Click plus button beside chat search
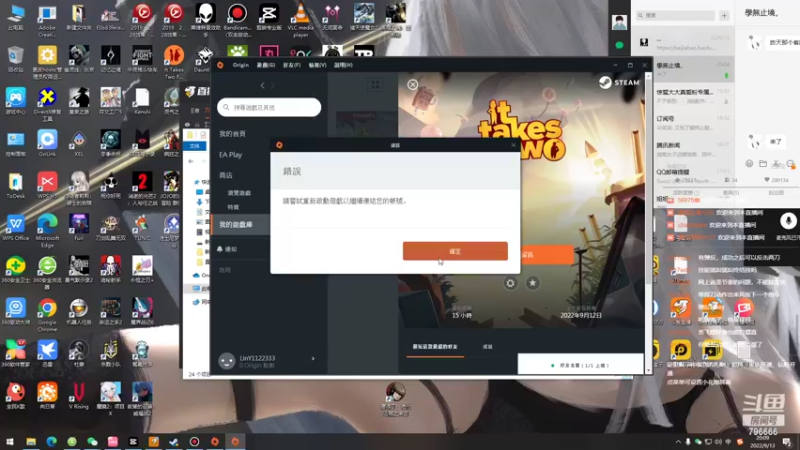 (x=724, y=15)
